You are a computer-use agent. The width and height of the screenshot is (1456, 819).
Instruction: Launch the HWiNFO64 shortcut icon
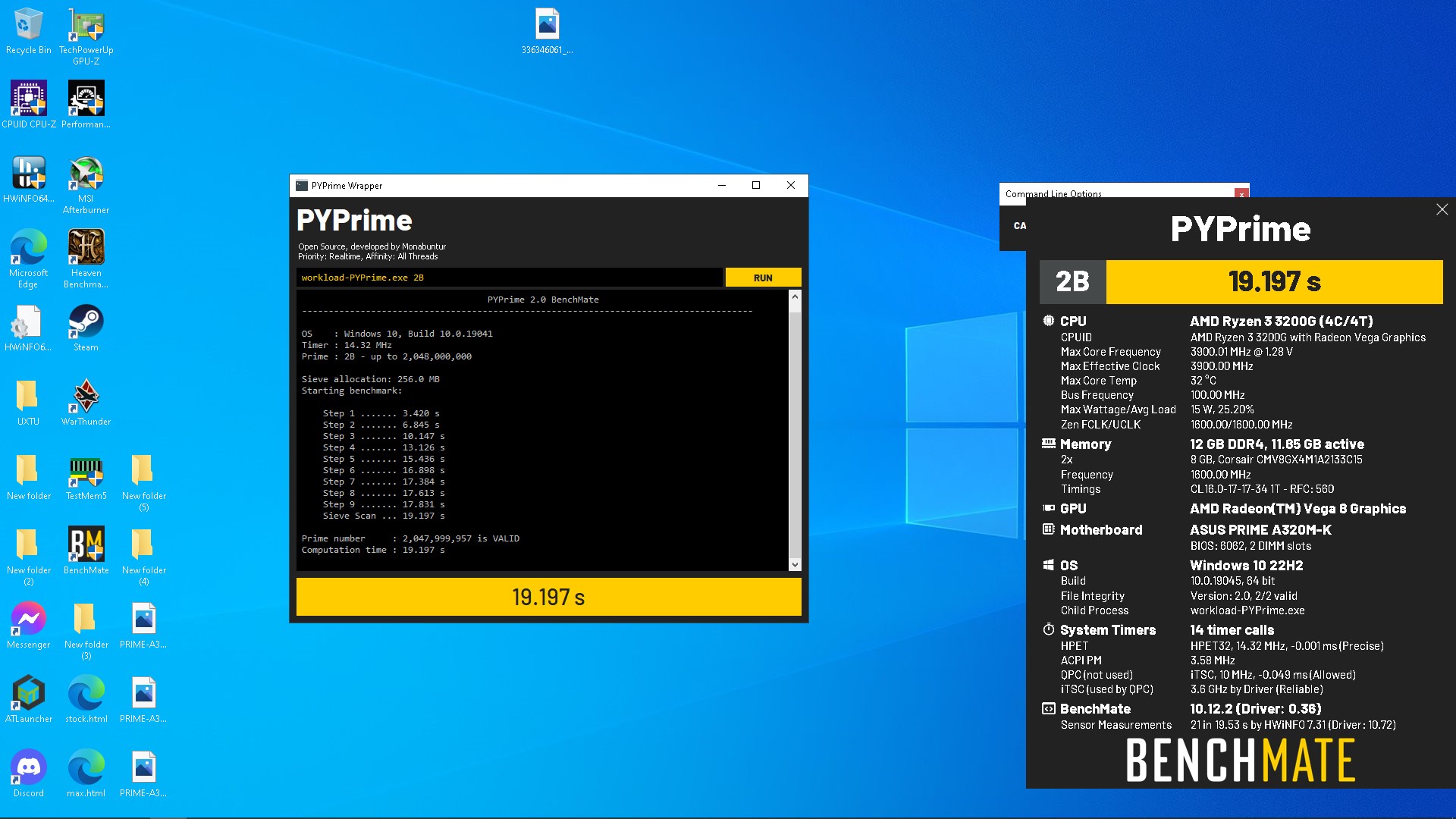pos(28,179)
